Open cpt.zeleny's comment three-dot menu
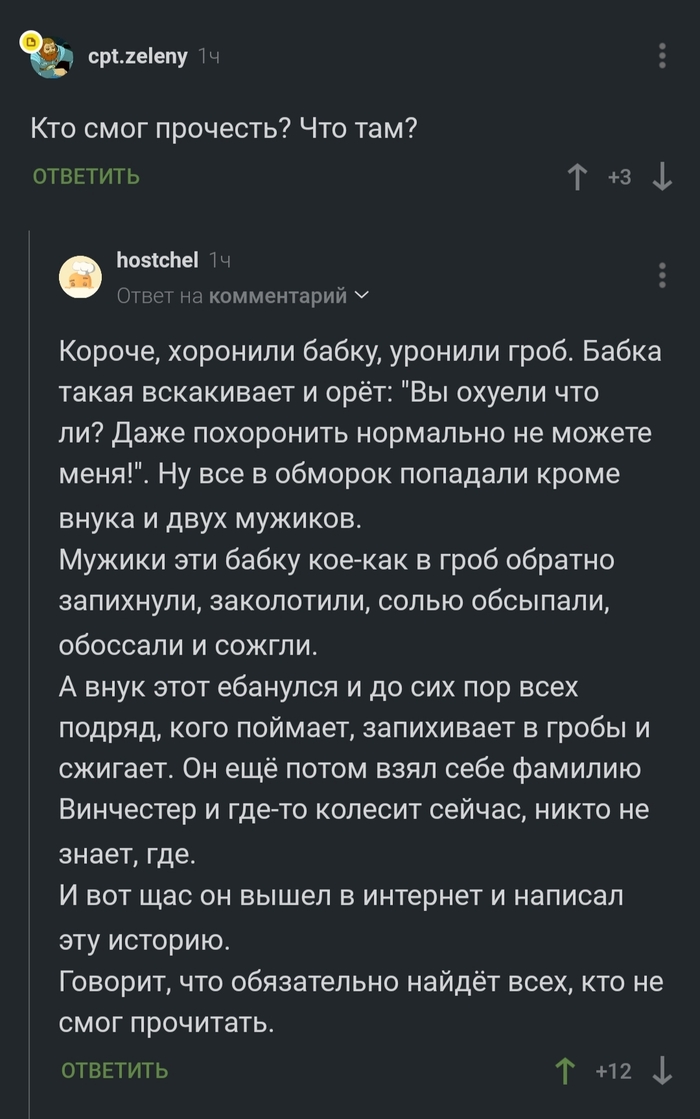 (662, 56)
